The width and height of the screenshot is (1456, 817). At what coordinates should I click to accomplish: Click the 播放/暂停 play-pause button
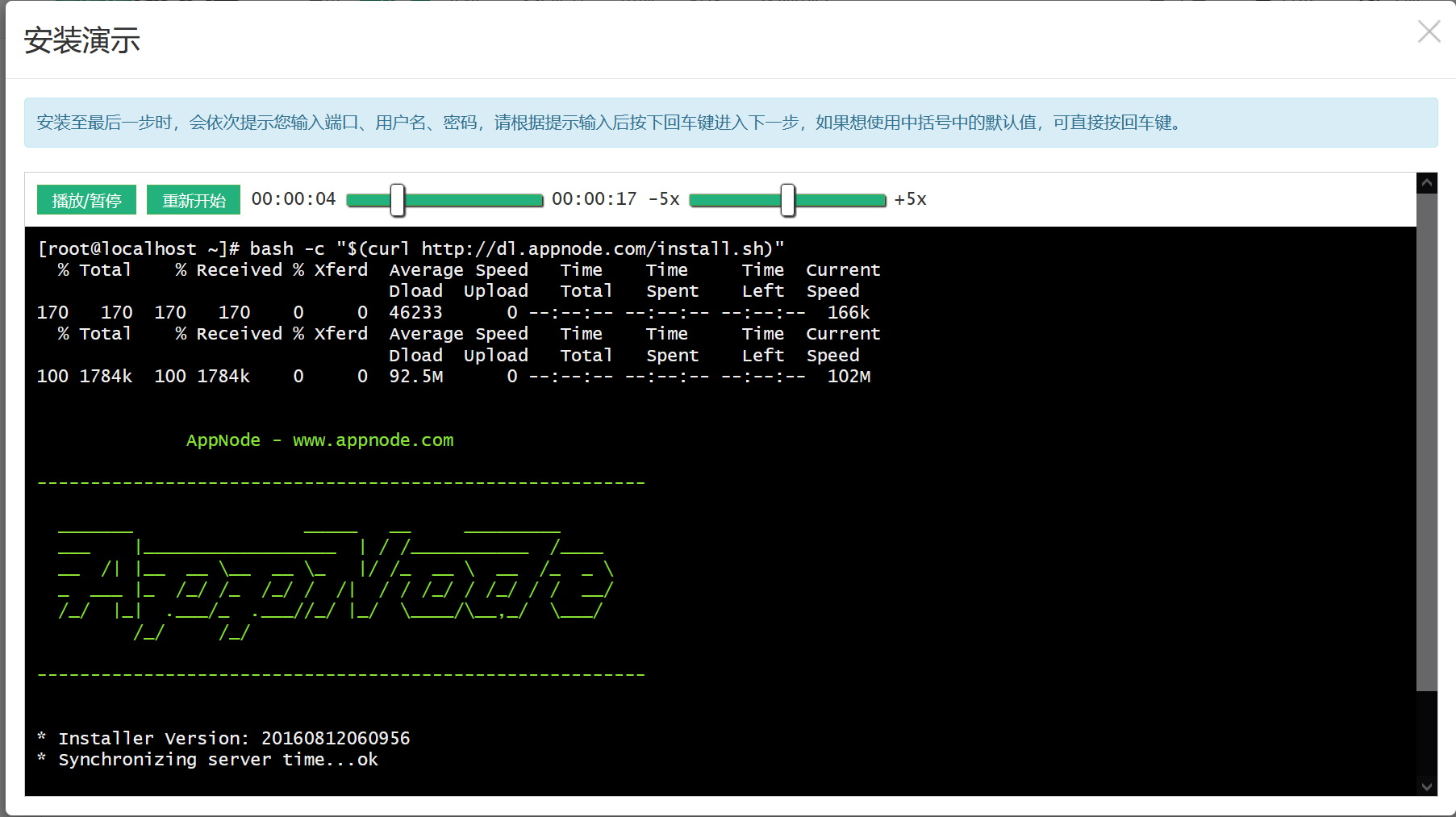86,200
